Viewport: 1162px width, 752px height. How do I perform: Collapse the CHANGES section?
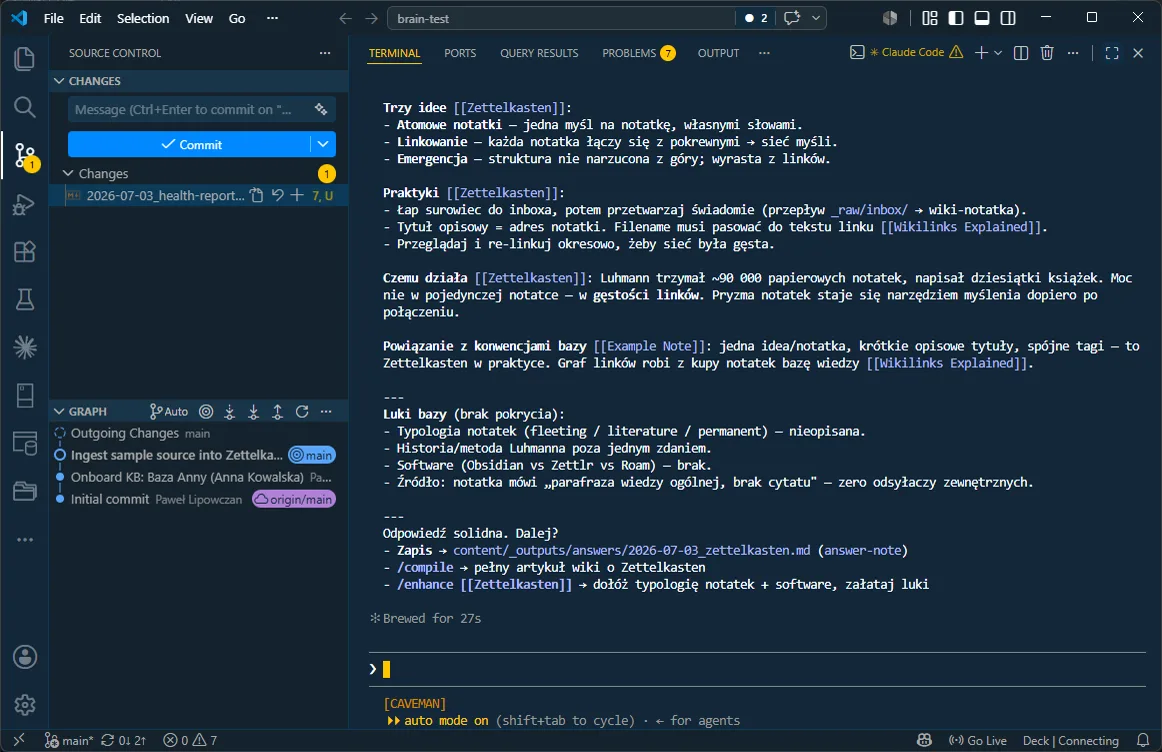pyautogui.click(x=59, y=81)
